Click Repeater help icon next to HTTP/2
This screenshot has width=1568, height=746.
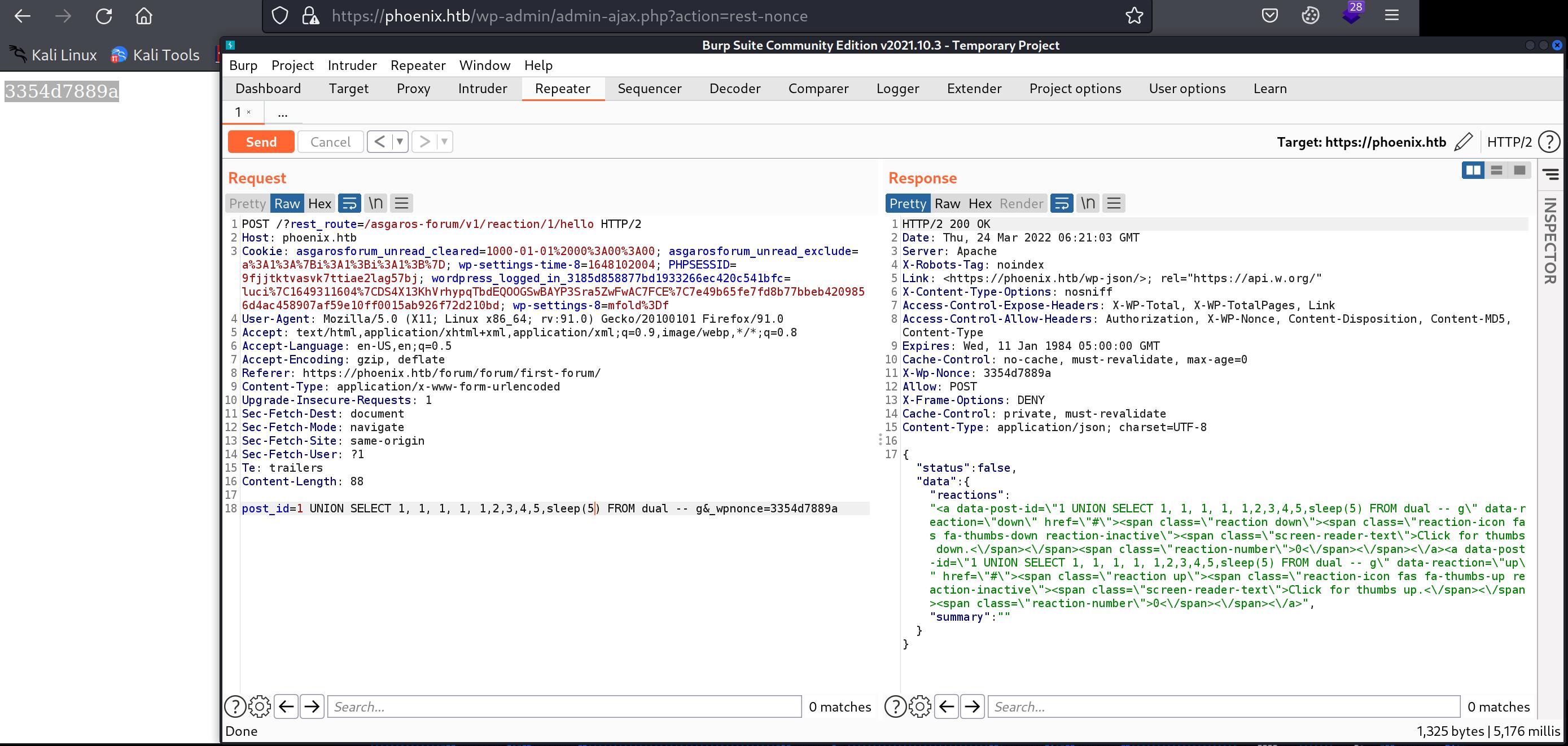click(1548, 142)
